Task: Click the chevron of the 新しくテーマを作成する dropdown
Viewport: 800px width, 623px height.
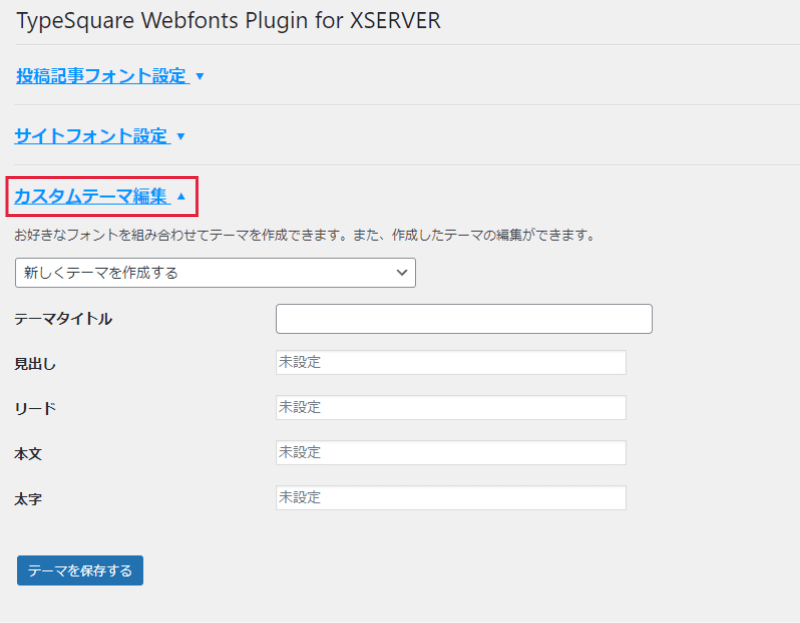Action: (x=402, y=272)
